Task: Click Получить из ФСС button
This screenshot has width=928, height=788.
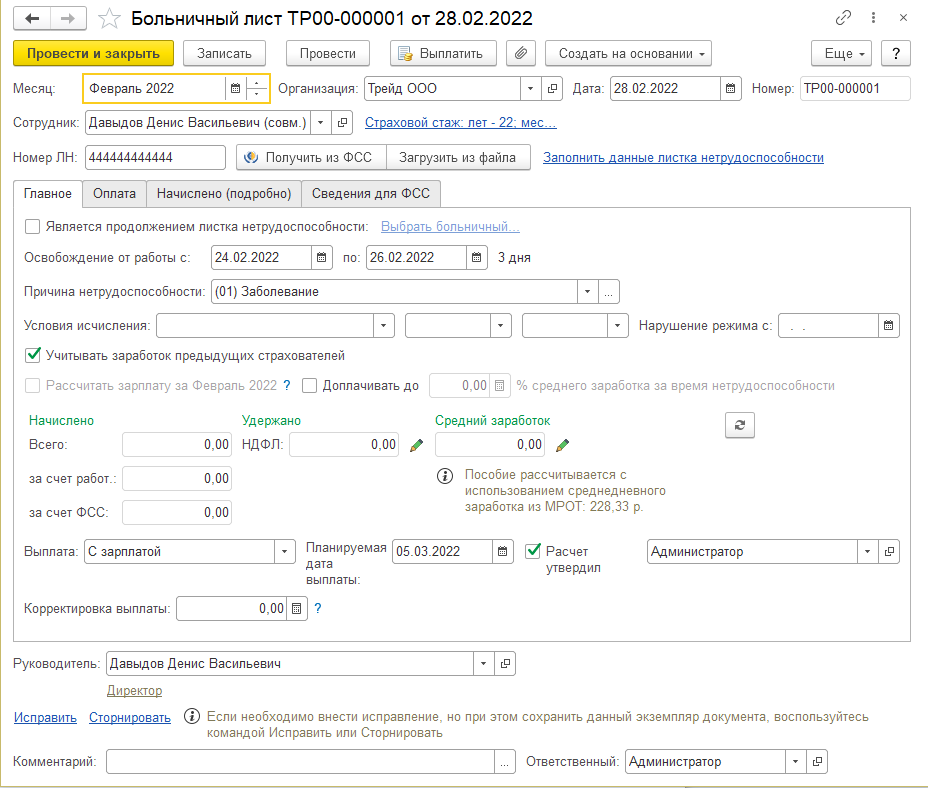Action: (311, 157)
